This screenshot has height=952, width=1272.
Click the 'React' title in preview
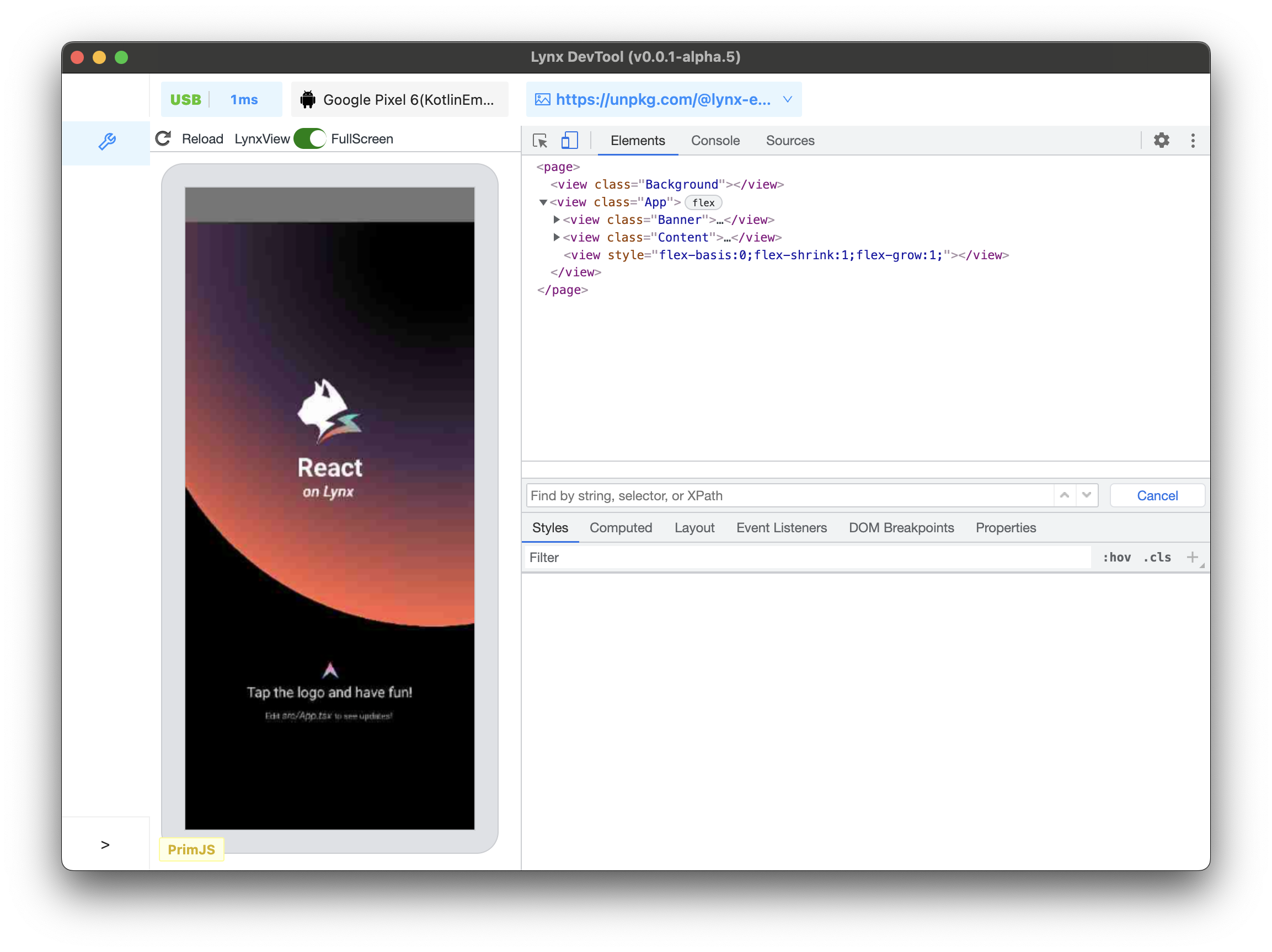coord(329,467)
